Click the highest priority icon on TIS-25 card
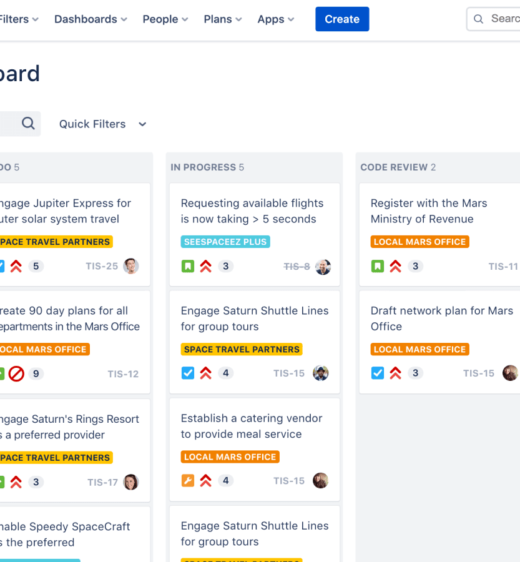 pyautogui.click(x=16, y=266)
